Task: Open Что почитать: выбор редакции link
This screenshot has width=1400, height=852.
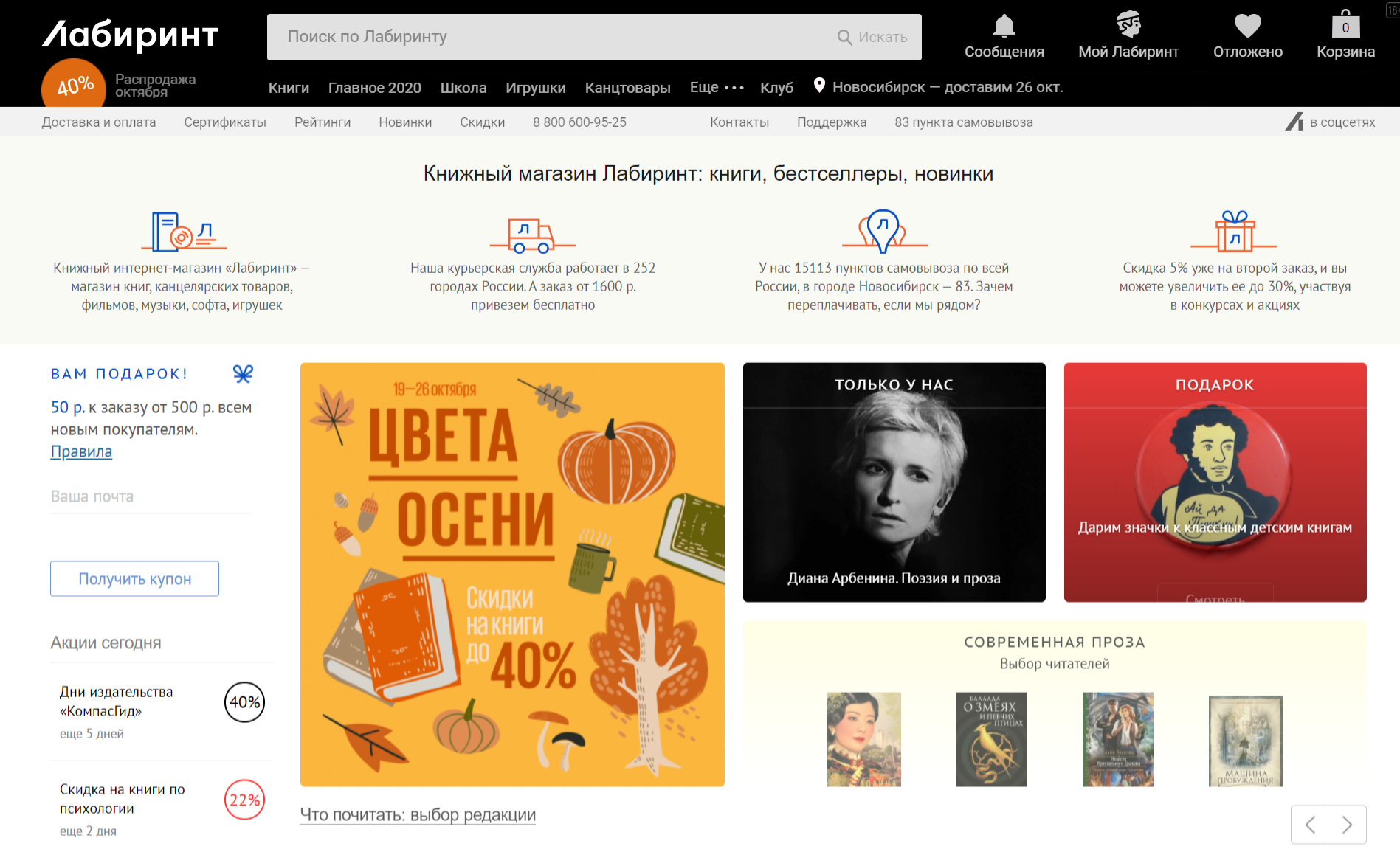Action: point(418,815)
